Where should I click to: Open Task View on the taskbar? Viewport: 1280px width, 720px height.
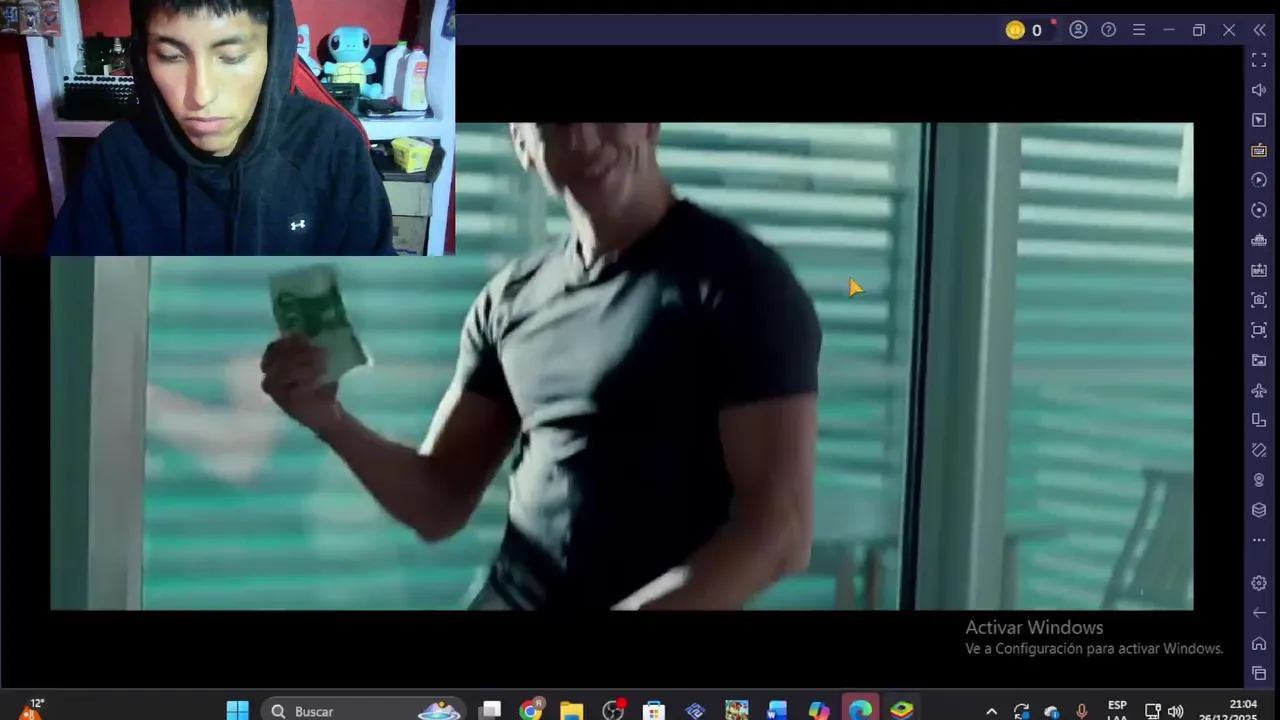490,711
